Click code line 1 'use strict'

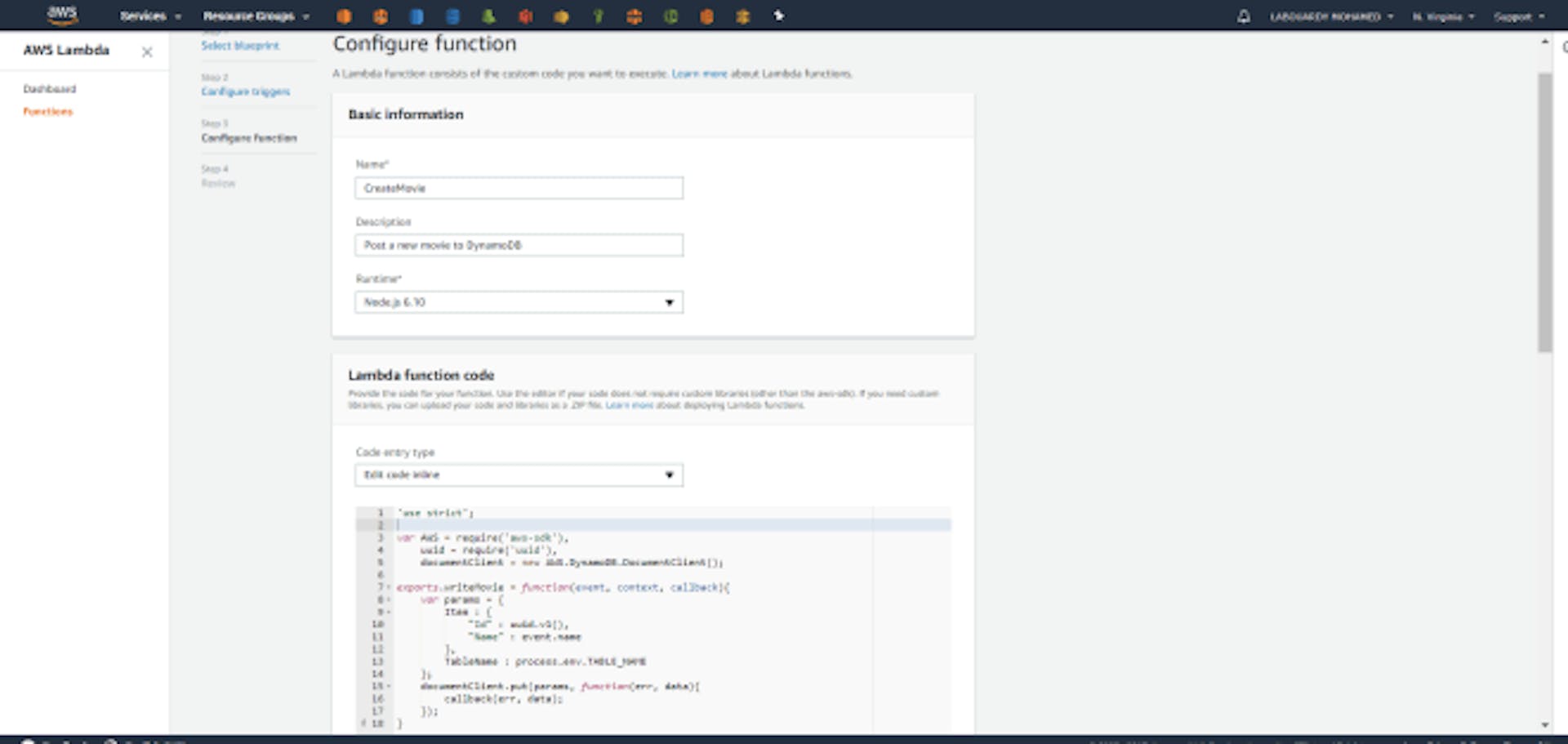pyautogui.click(x=436, y=513)
